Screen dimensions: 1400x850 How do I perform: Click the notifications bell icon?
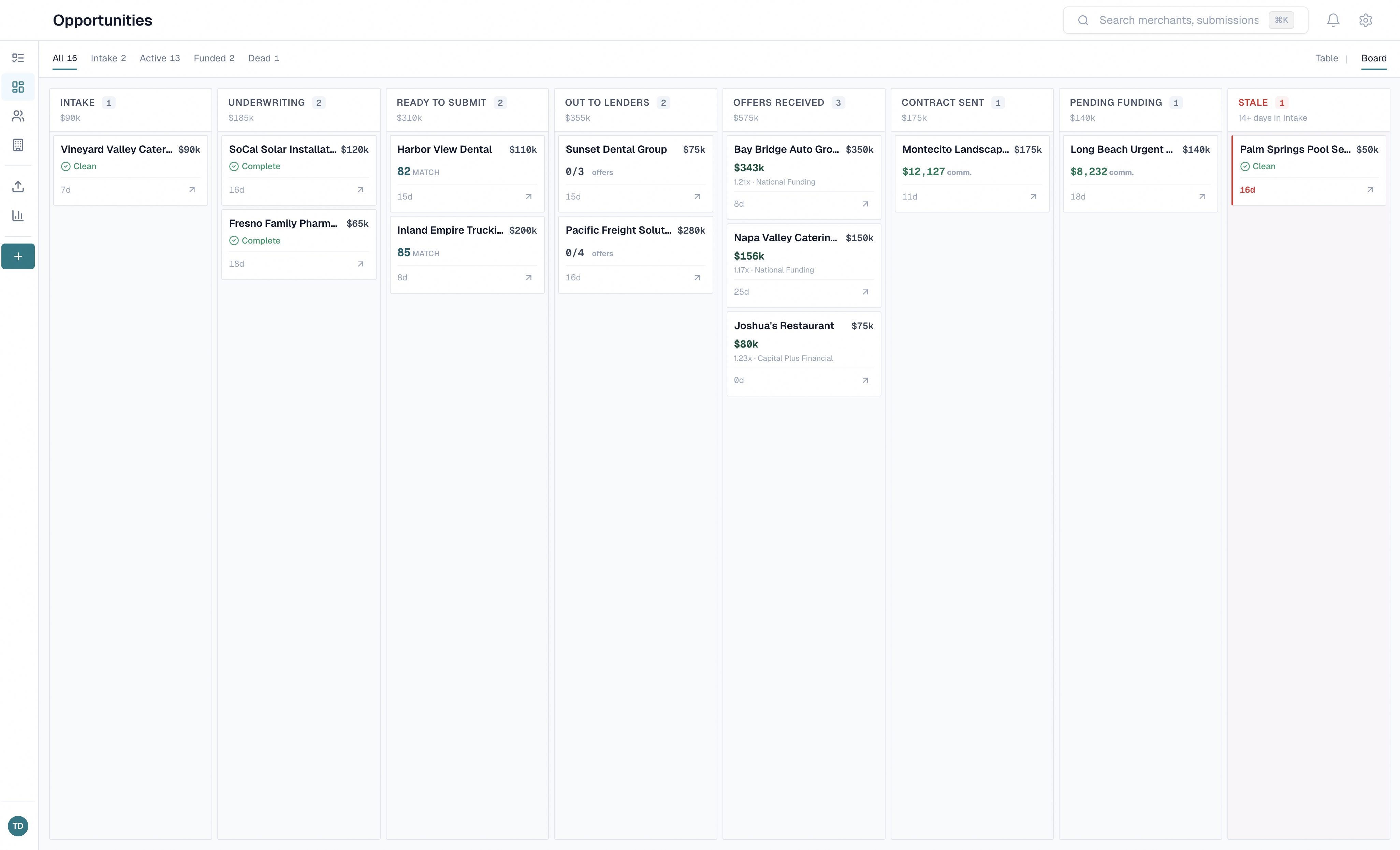(x=1333, y=20)
